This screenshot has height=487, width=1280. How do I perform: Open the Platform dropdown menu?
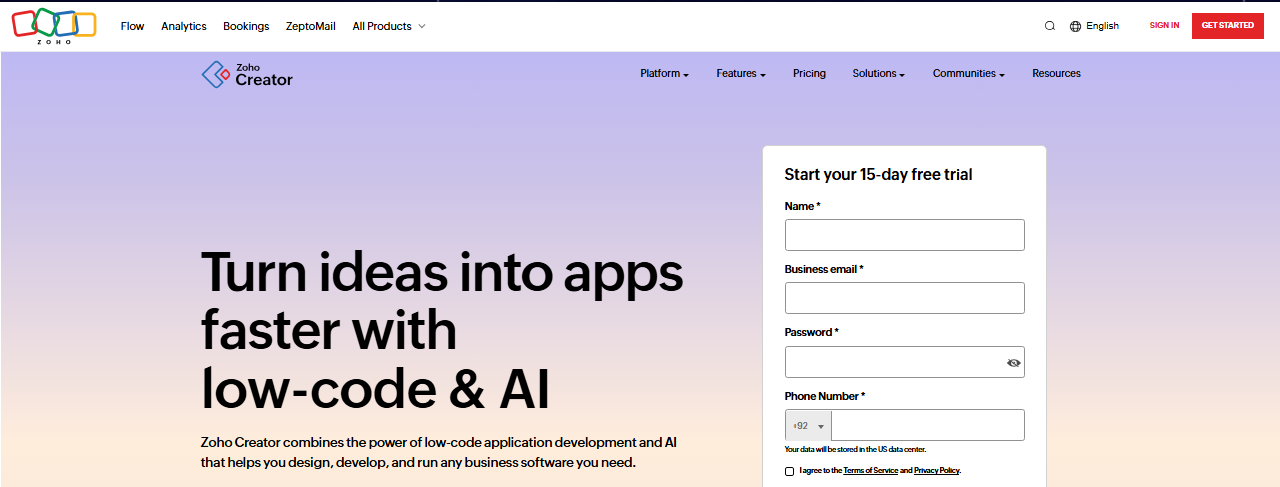[665, 73]
